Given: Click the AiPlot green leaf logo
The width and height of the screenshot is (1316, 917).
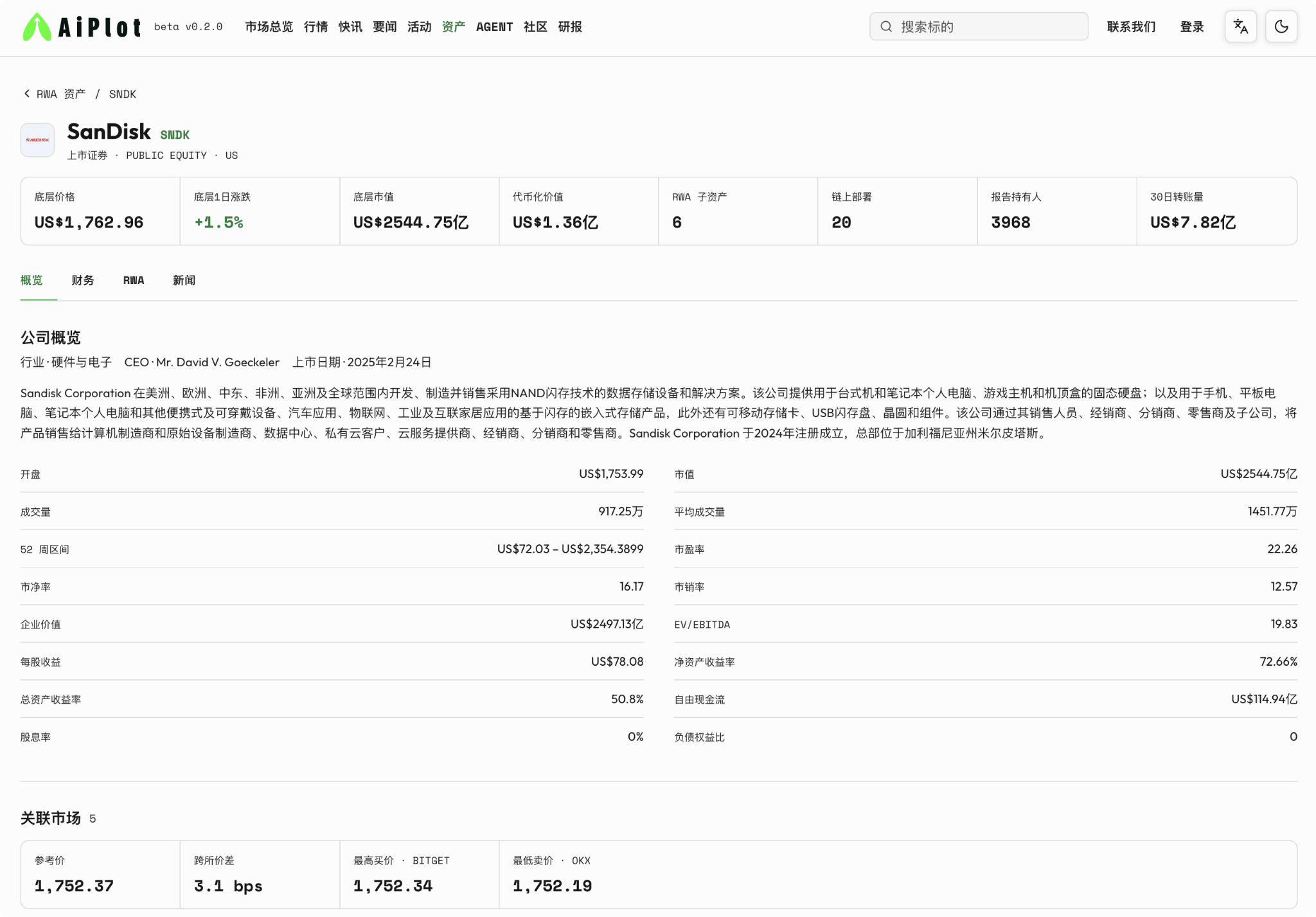Looking at the screenshot, I should point(37,27).
